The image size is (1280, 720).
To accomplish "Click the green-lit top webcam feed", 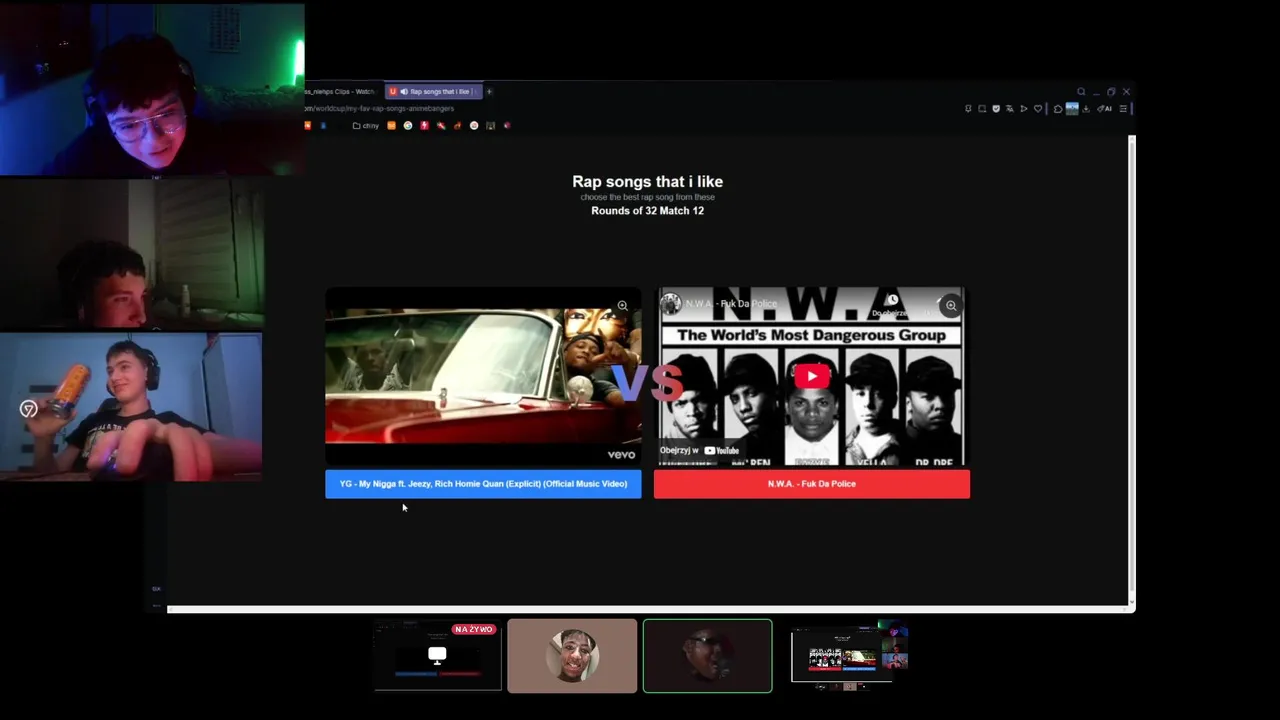I will pos(152,90).
